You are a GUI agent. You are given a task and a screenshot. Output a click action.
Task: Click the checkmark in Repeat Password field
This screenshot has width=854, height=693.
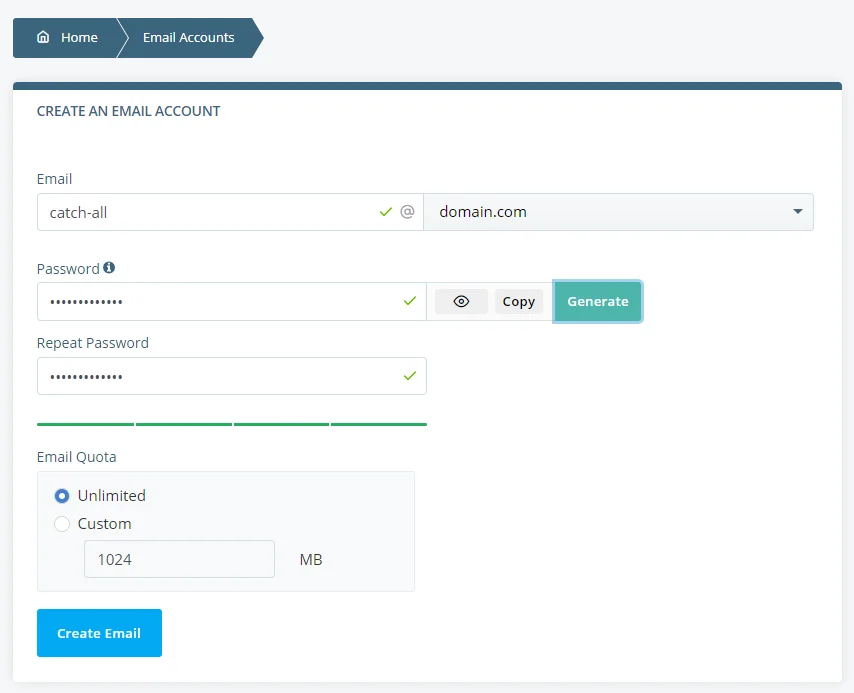click(410, 376)
